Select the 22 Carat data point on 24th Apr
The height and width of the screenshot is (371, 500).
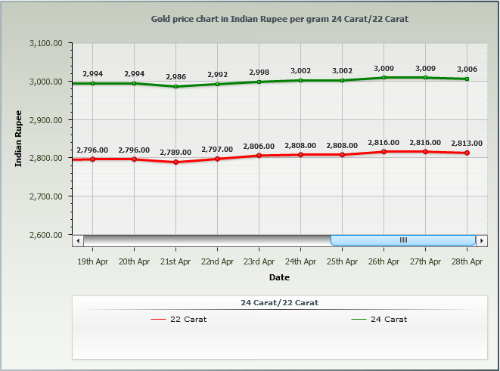301,155
